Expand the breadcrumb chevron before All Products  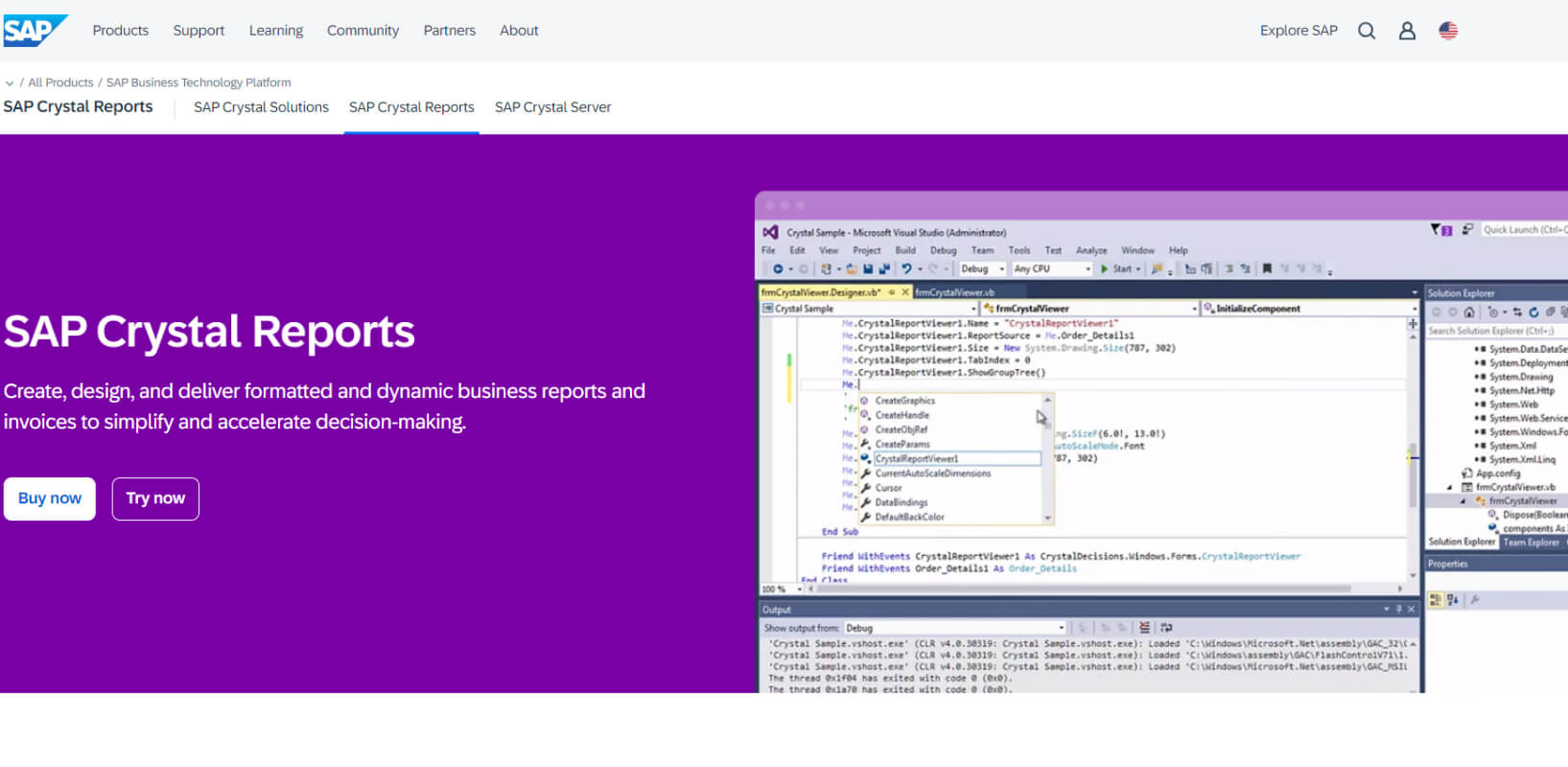pos(10,83)
